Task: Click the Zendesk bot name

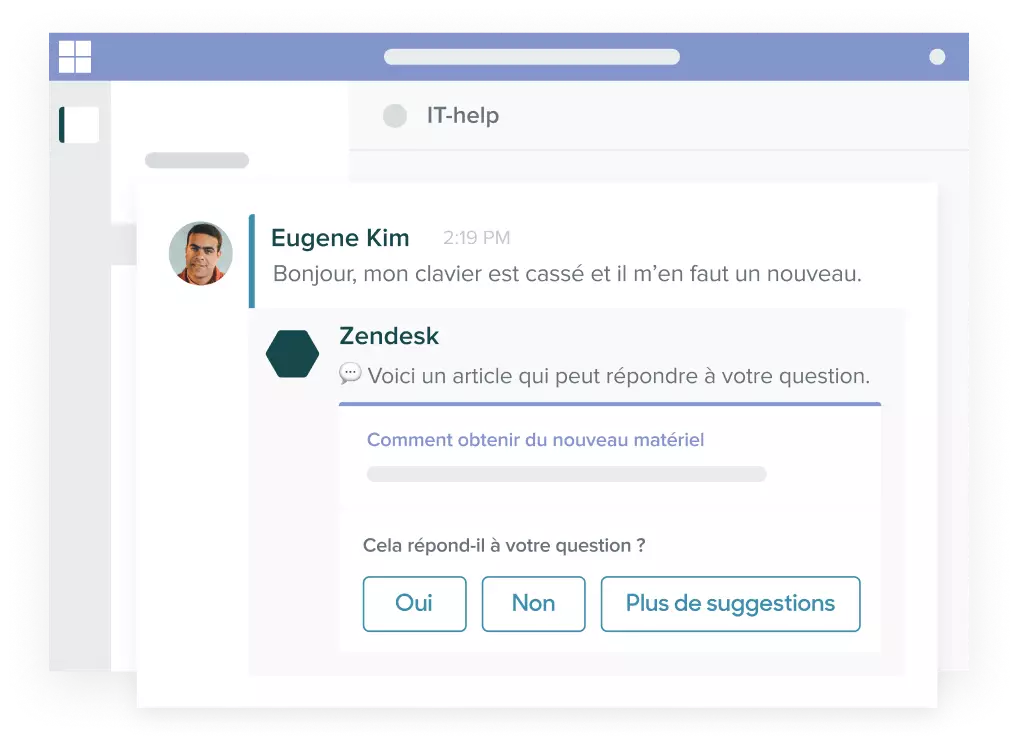Action: pyautogui.click(x=389, y=336)
